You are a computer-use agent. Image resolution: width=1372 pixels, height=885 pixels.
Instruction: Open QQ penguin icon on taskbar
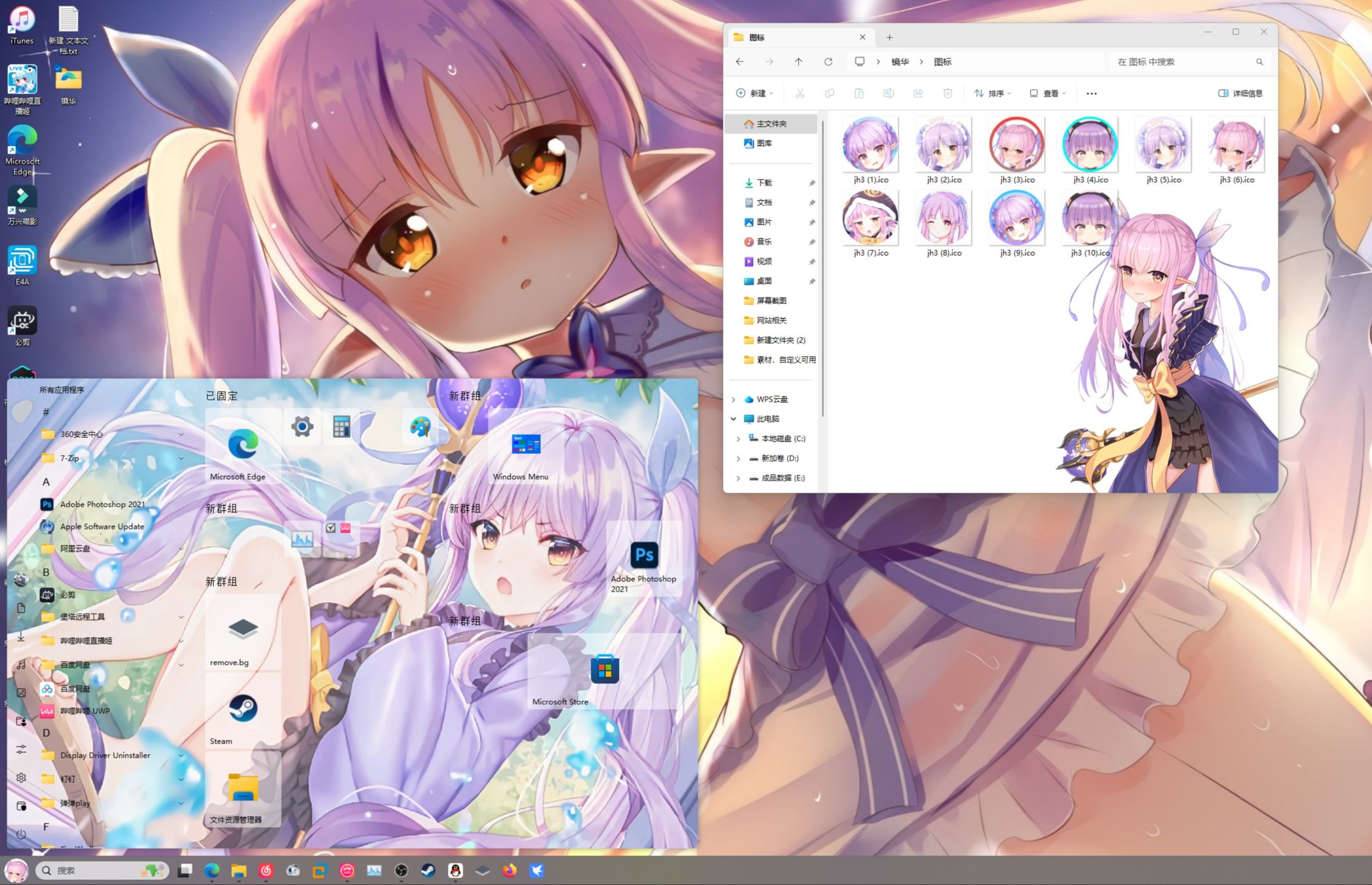point(455,870)
